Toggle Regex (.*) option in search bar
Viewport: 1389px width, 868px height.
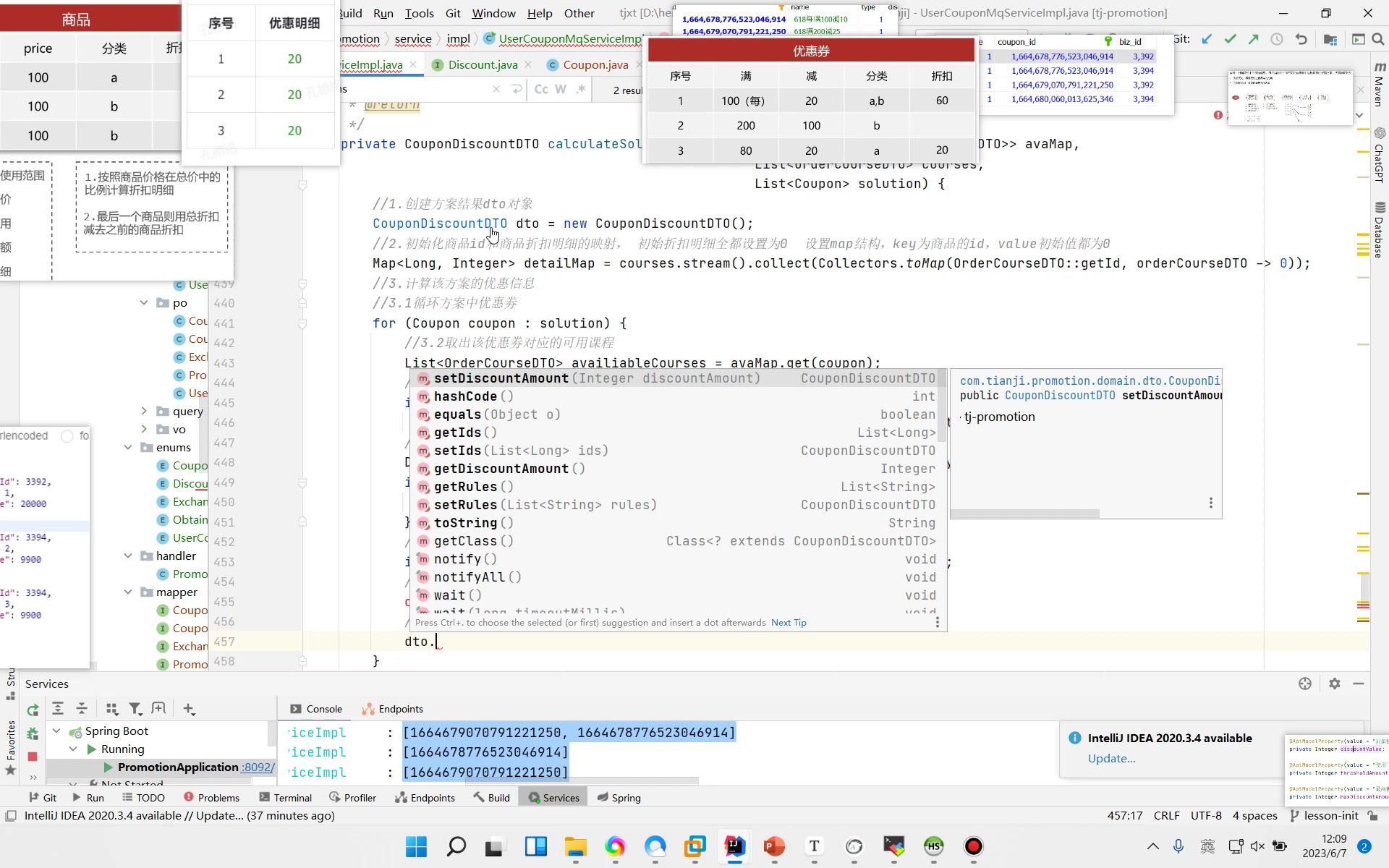580,89
